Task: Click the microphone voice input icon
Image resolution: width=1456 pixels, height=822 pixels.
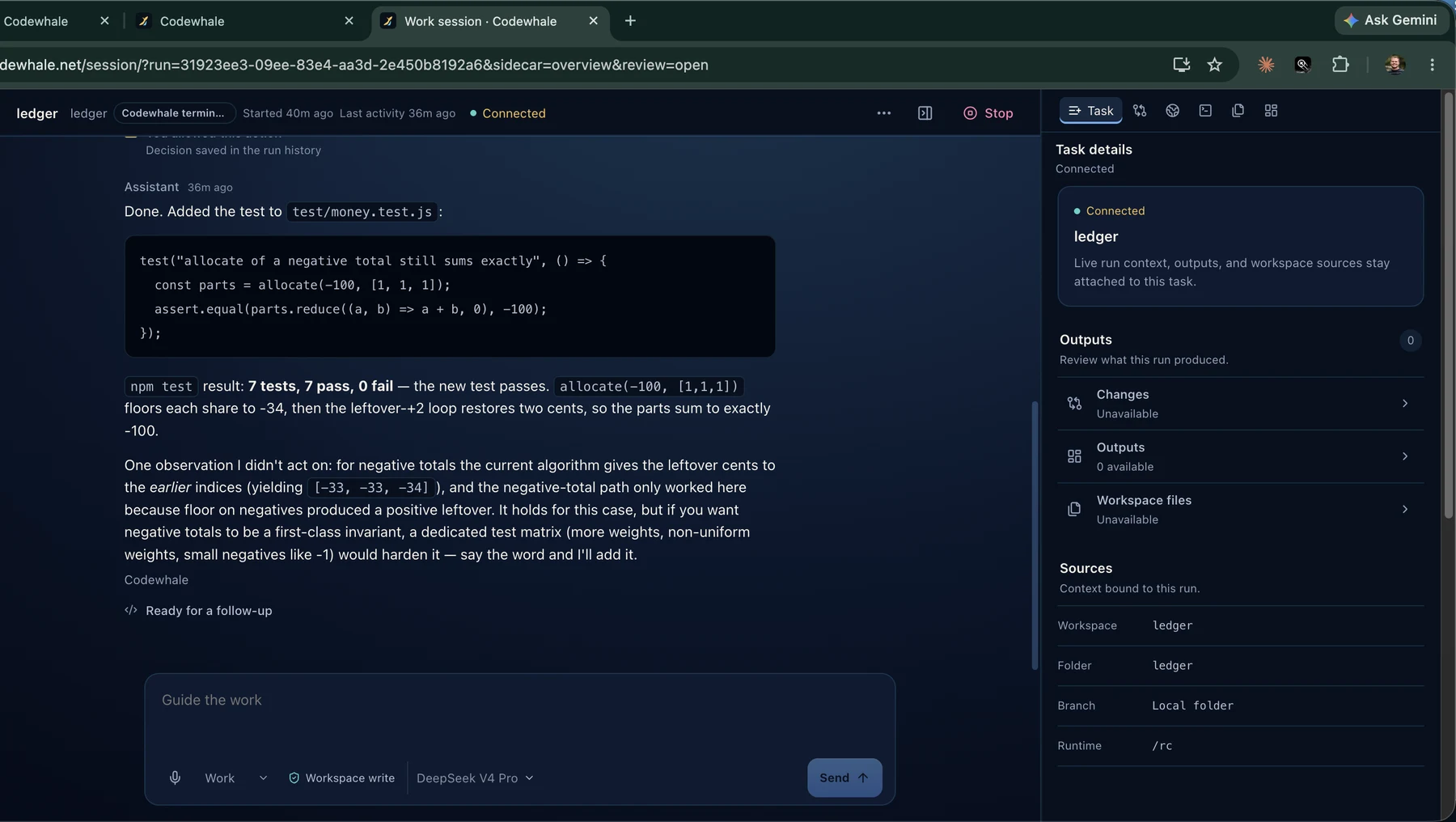Action: click(x=175, y=778)
